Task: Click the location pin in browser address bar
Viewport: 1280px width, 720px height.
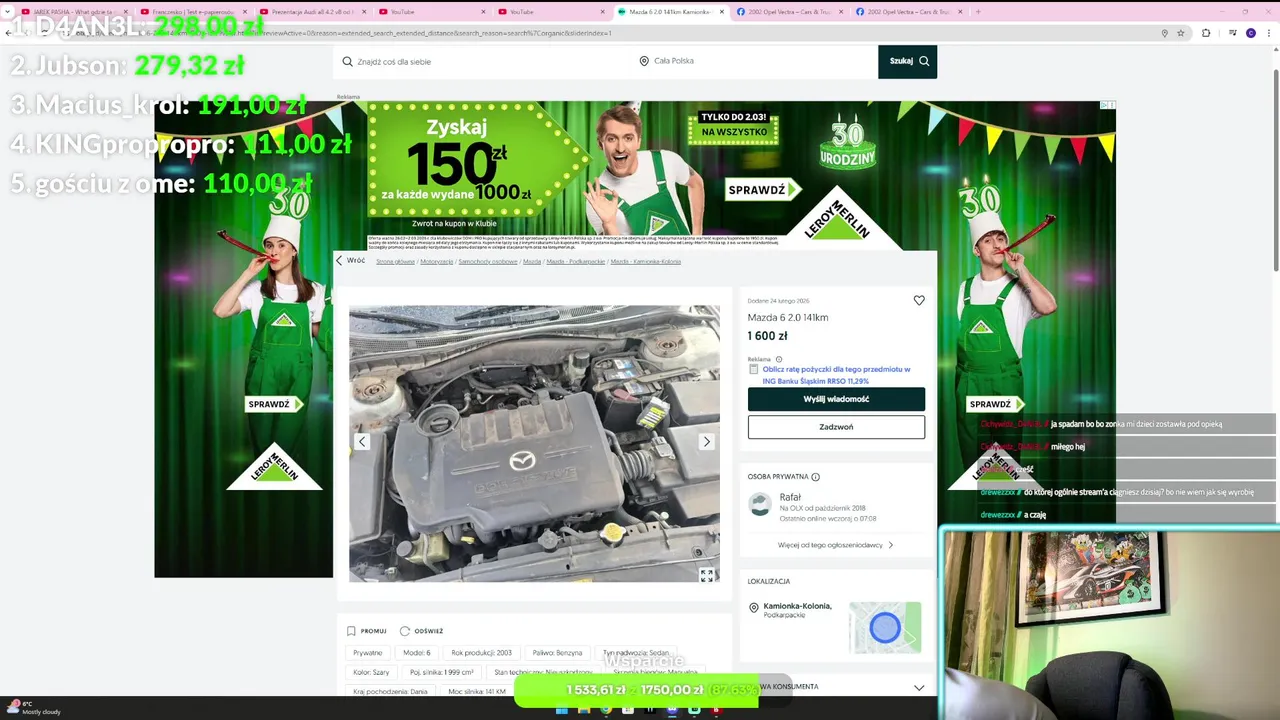Action: click(x=1164, y=33)
